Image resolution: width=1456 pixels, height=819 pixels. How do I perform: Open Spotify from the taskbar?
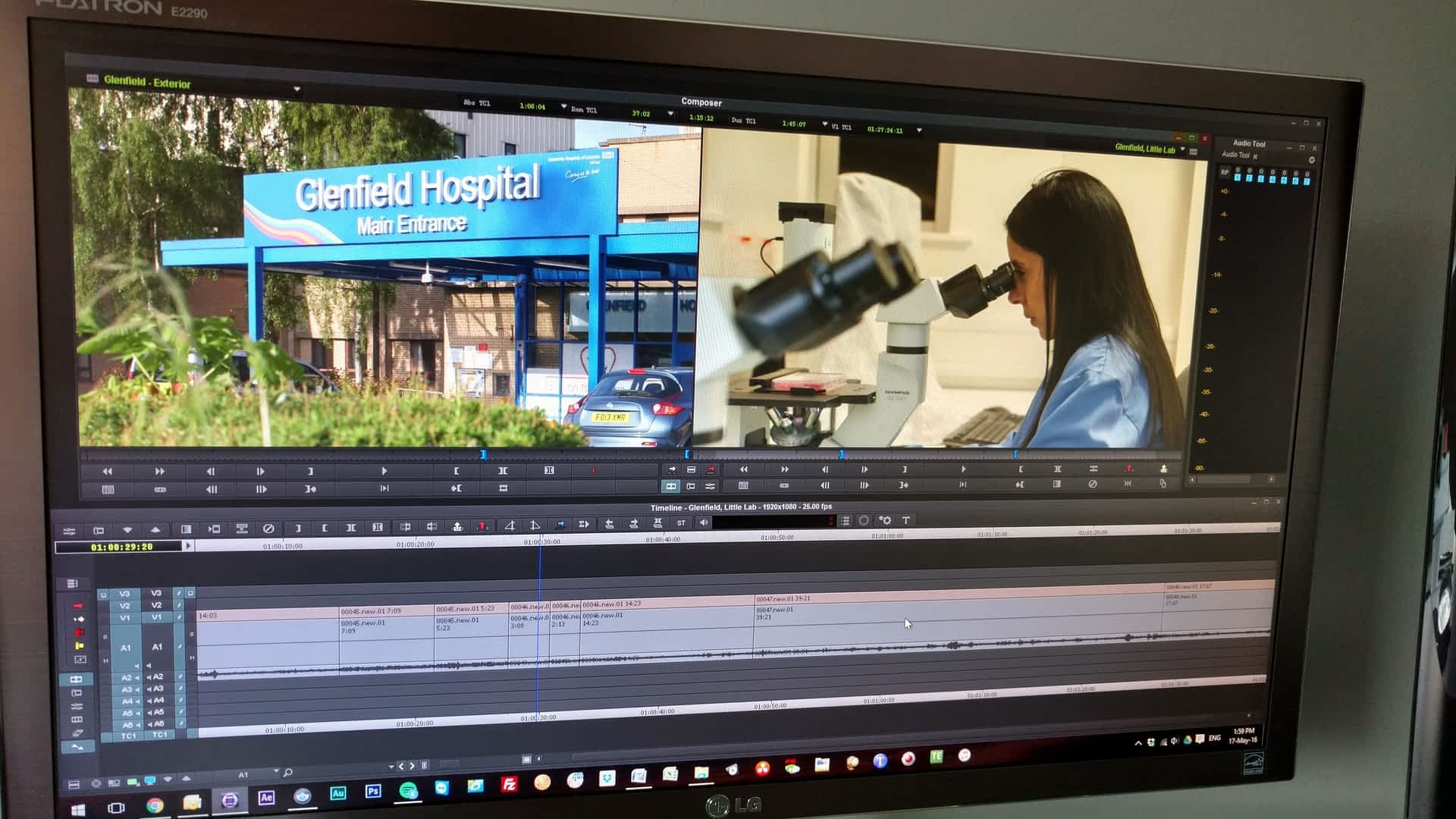(408, 790)
